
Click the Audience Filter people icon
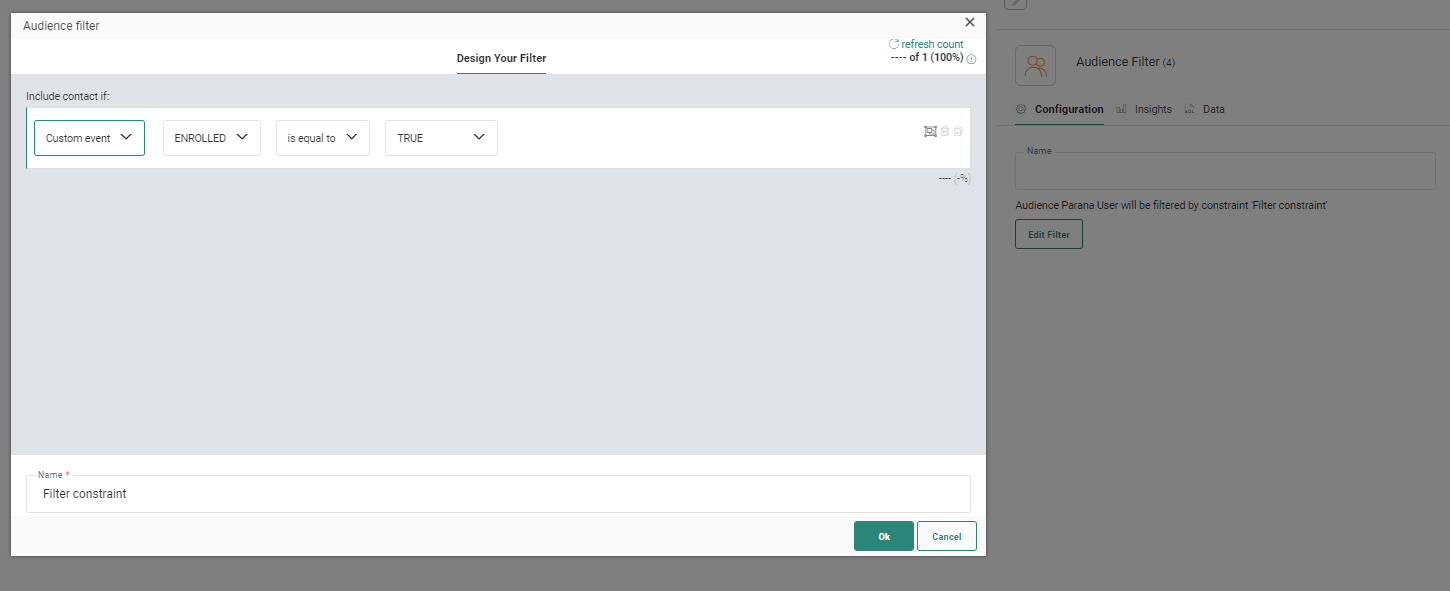tap(1035, 66)
